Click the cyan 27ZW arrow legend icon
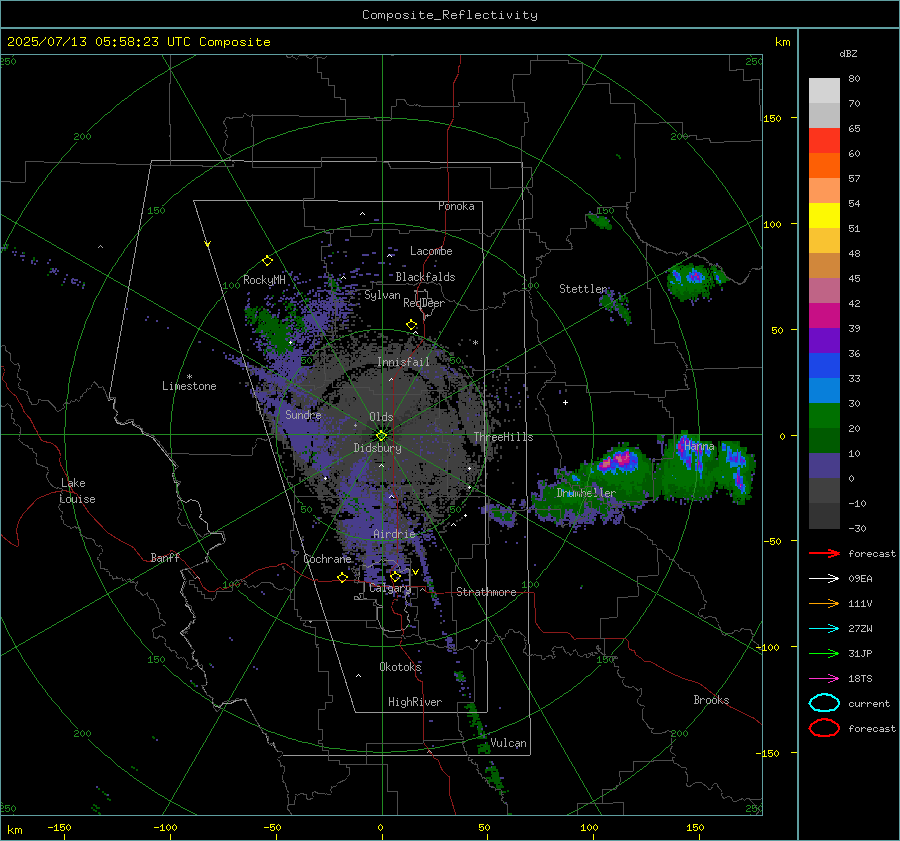900x841 pixels. point(824,629)
